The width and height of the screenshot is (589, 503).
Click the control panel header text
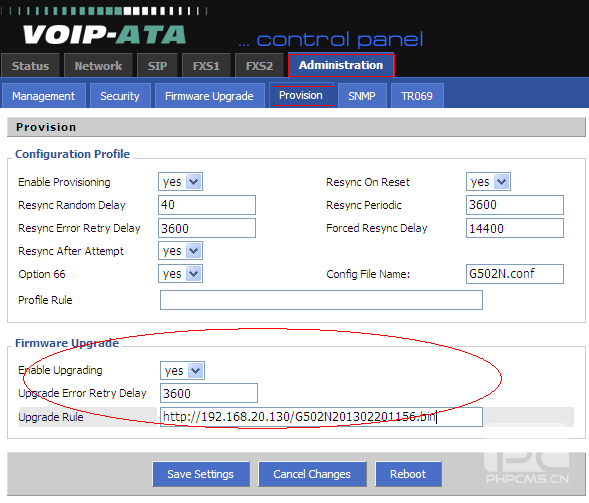coord(331,39)
